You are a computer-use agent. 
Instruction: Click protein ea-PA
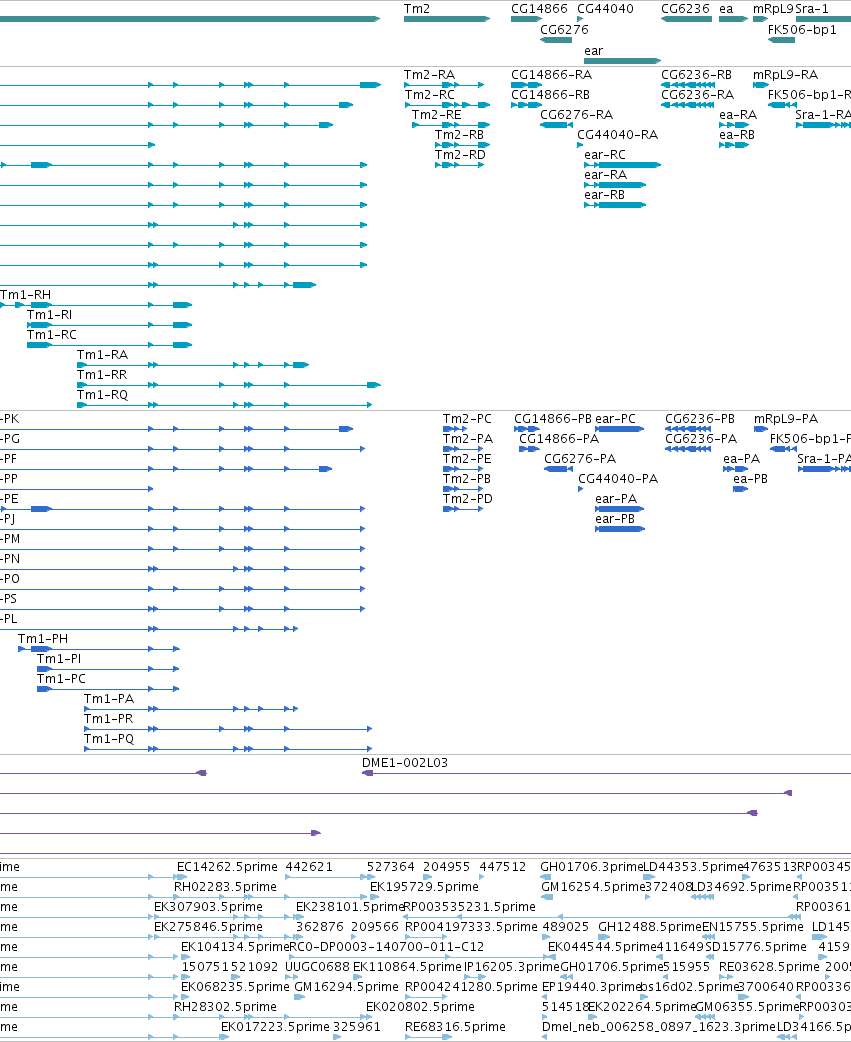pyautogui.click(x=741, y=459)
